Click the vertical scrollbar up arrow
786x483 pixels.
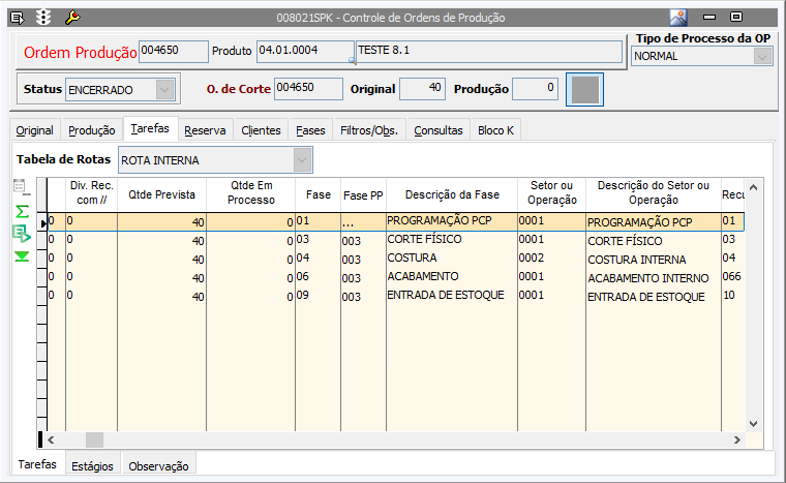(753, 187)
